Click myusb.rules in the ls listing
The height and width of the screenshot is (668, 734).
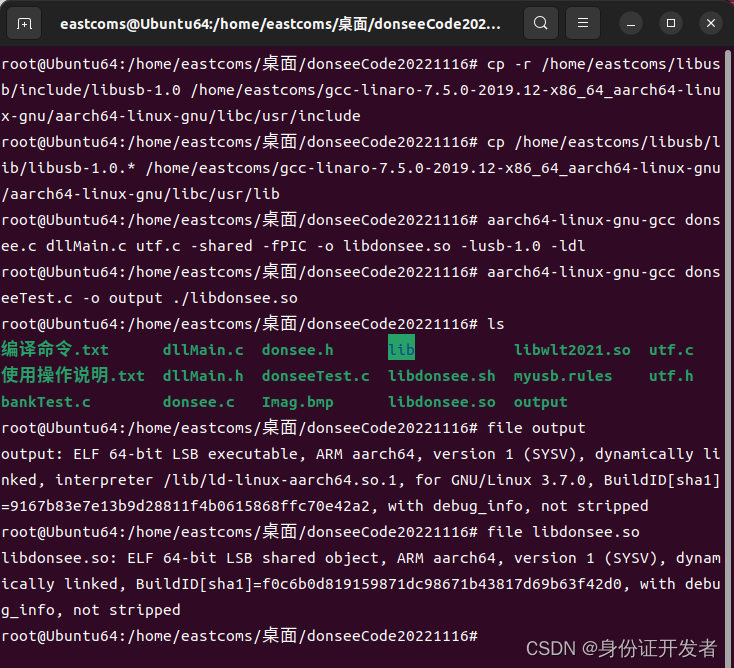point(563,376)
